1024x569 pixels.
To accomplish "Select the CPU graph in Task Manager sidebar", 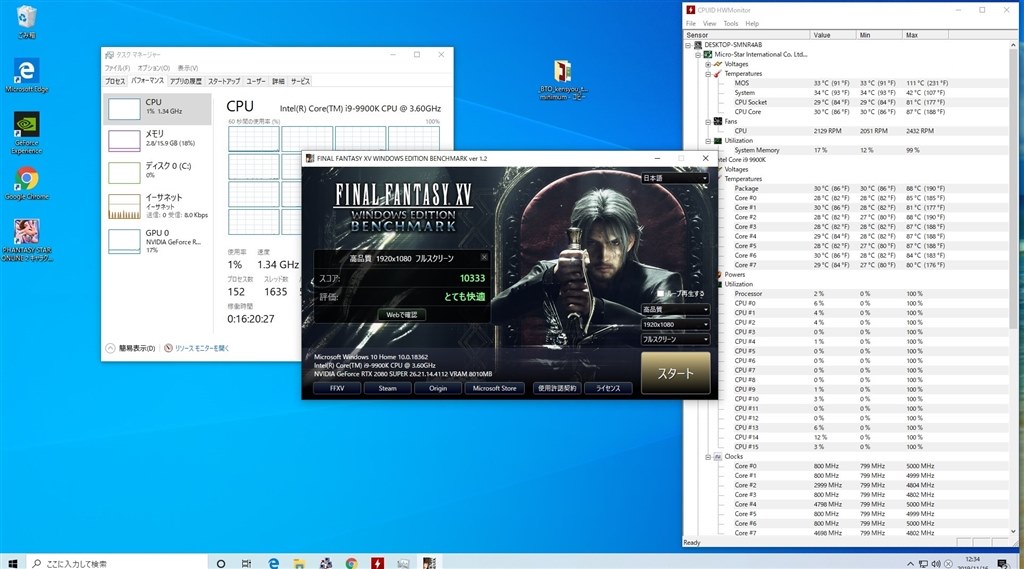I will click(x=157, y=108).
